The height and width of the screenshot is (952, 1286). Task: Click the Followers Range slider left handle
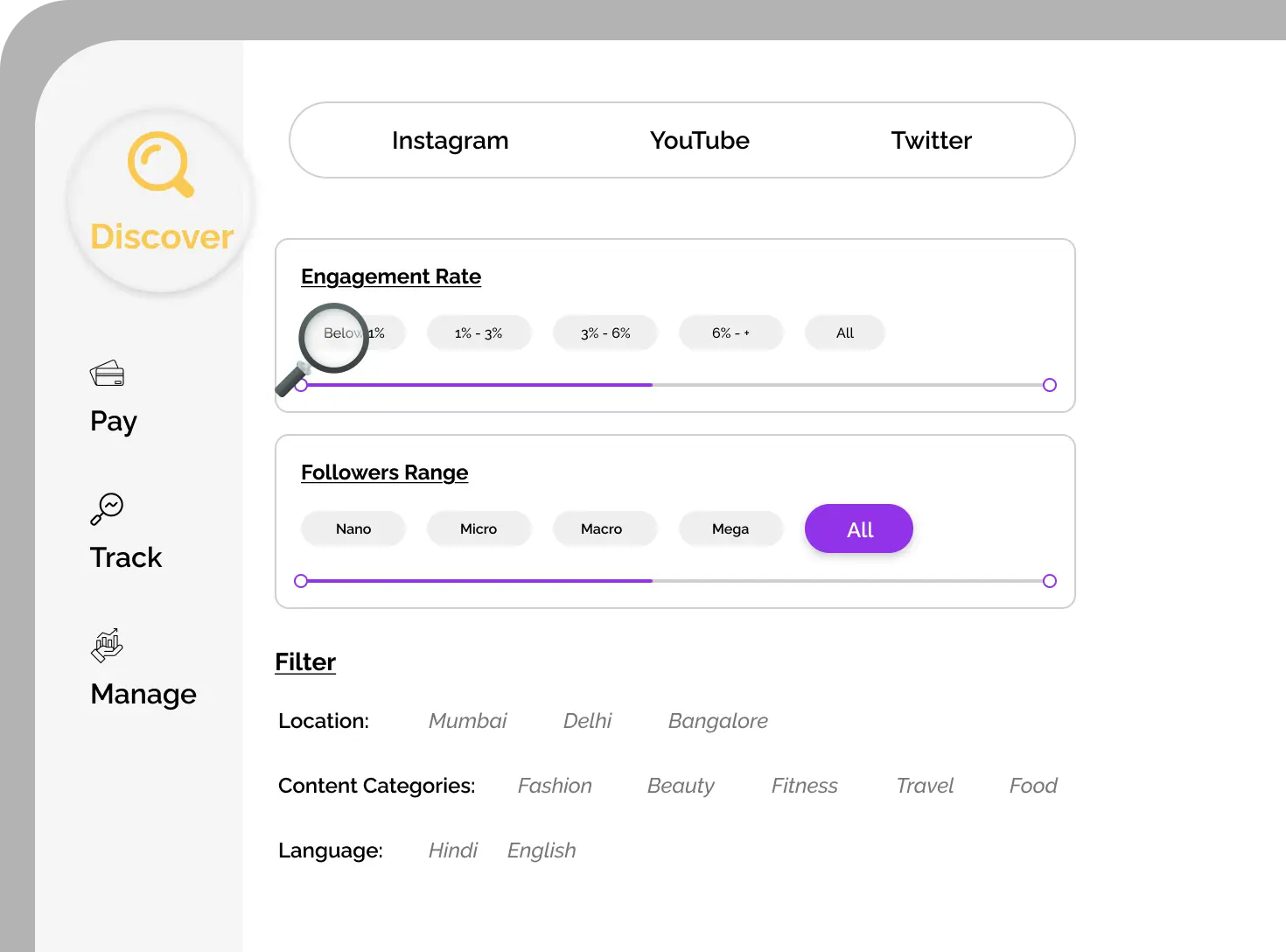[301, 581]
